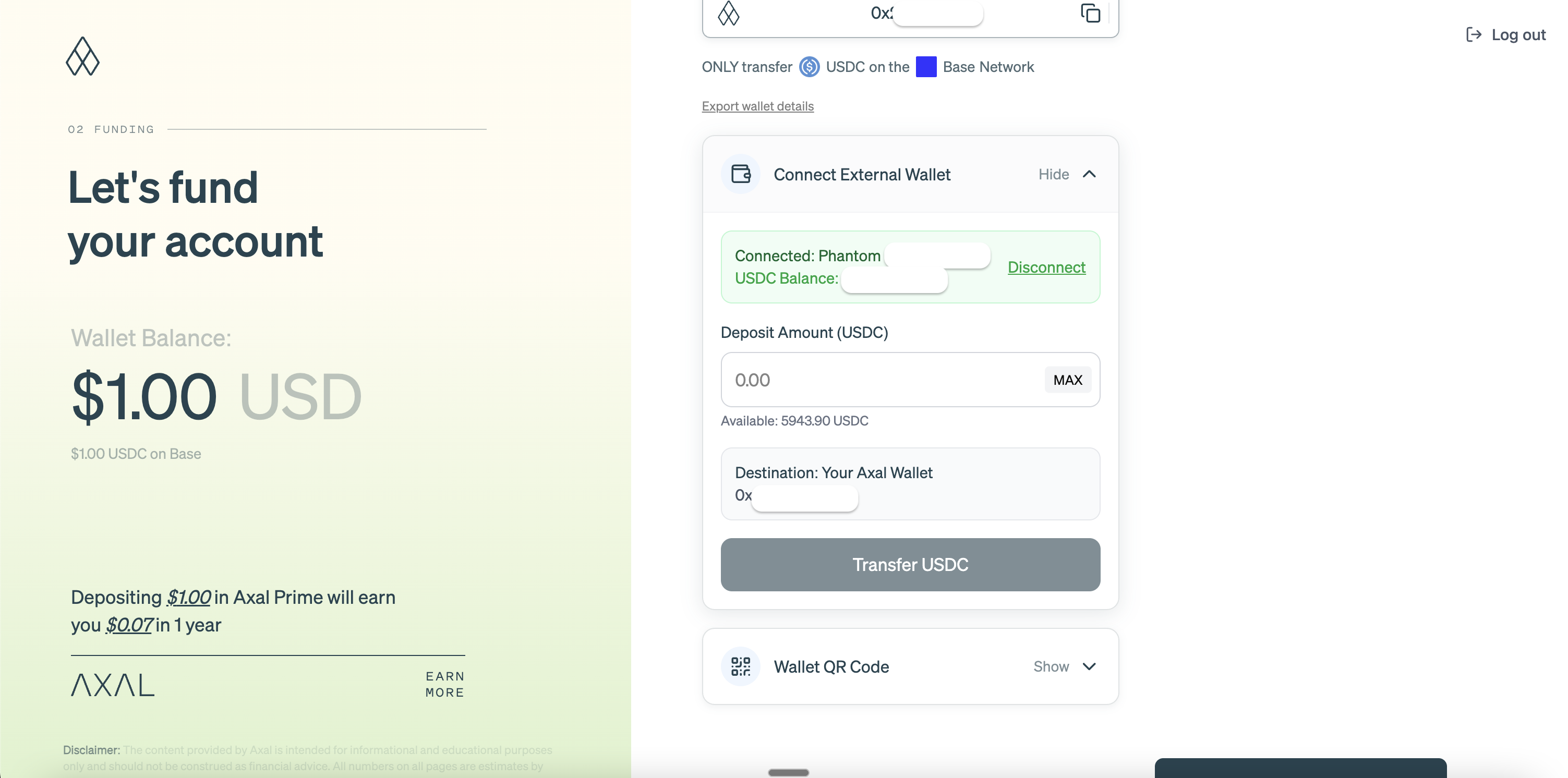Click the USDC coin icon
This screenshot has height=778, width=1568.
click(809, 67)
